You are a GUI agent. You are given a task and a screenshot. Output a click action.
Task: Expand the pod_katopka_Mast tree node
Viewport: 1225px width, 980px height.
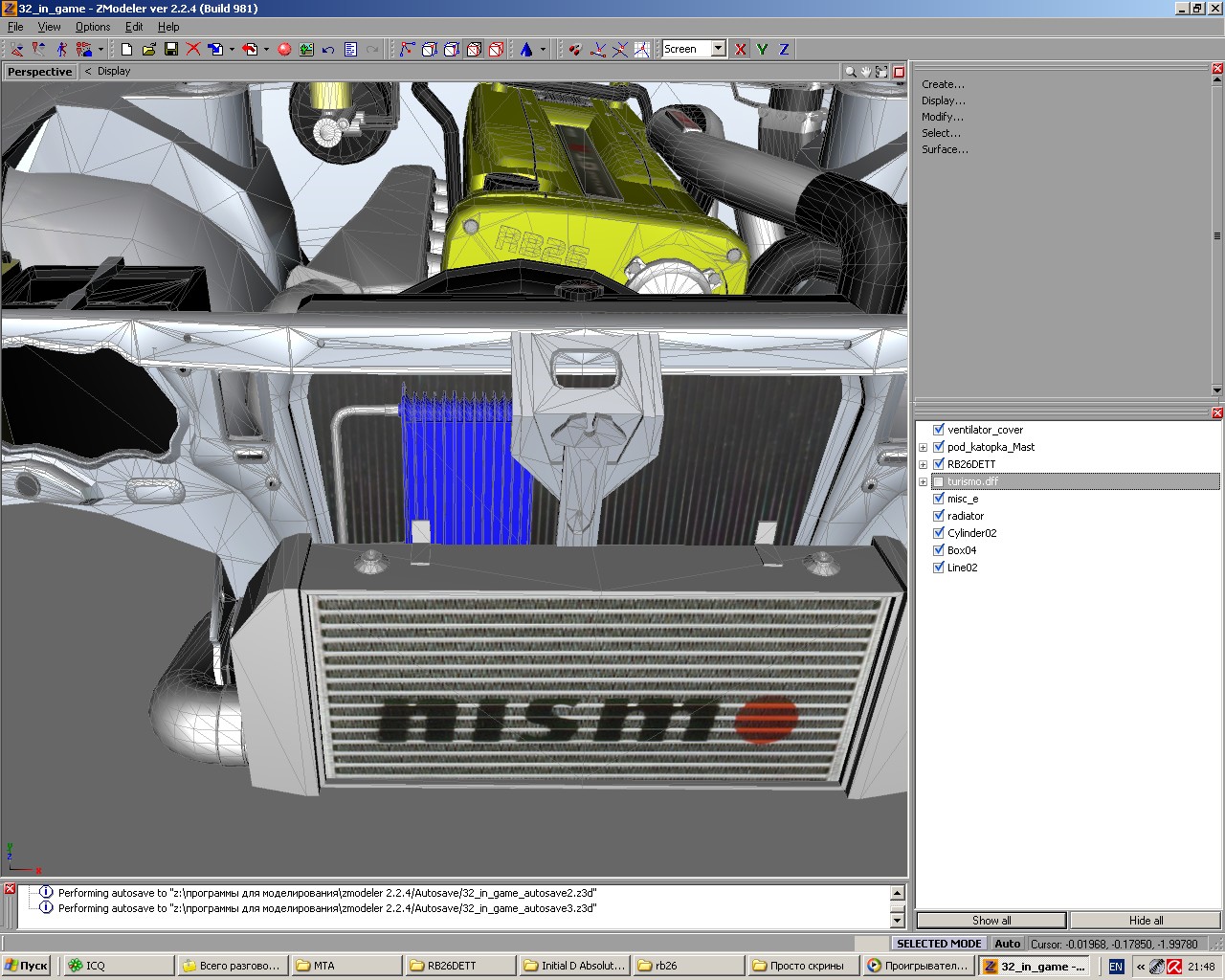coord(924,447)
